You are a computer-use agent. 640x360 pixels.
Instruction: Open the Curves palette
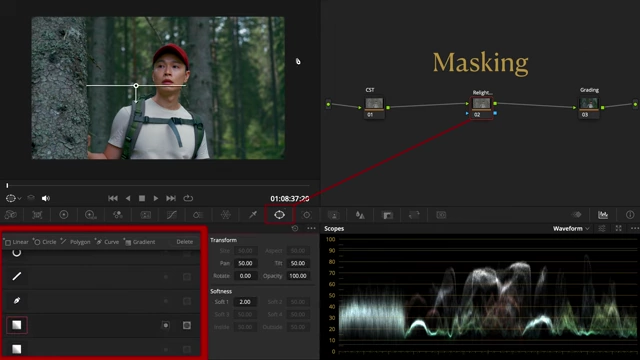point(172,215)
